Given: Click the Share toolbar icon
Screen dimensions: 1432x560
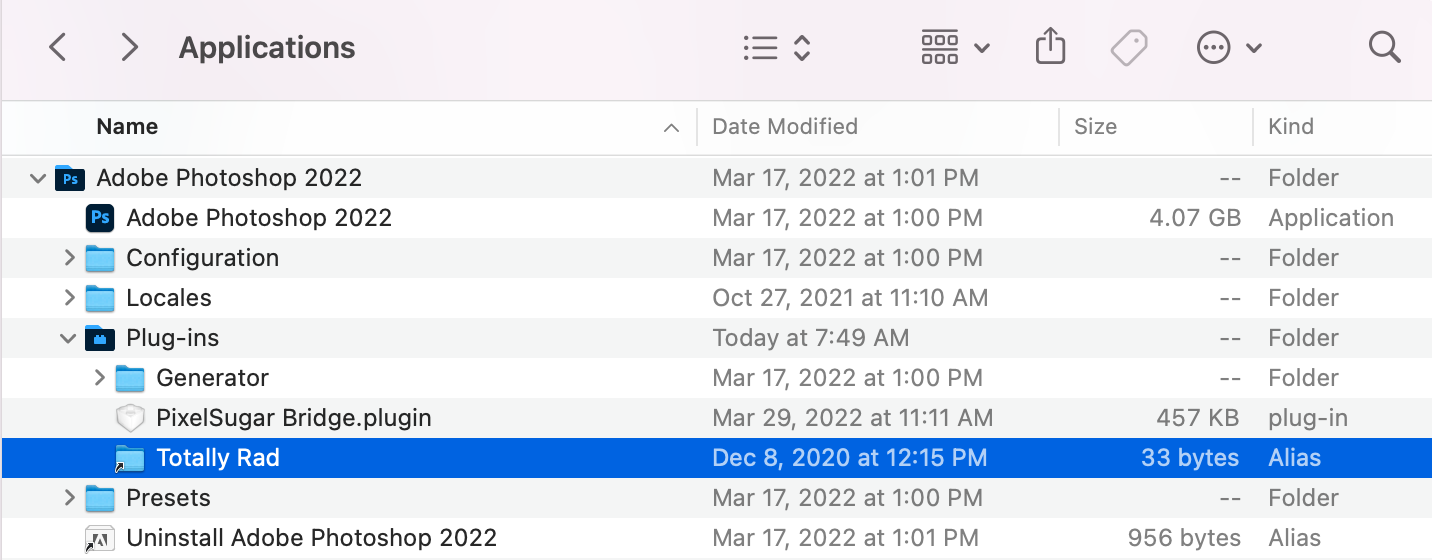Looking at the screenshot, I should click(x=1050, y=47).
